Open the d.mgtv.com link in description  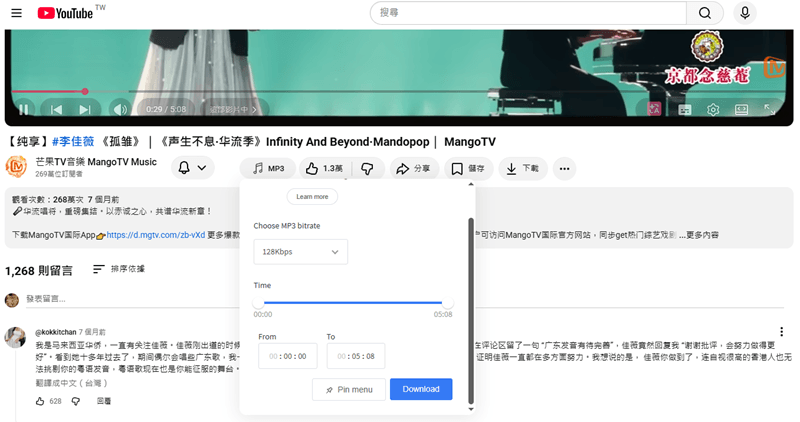[156, 235]
